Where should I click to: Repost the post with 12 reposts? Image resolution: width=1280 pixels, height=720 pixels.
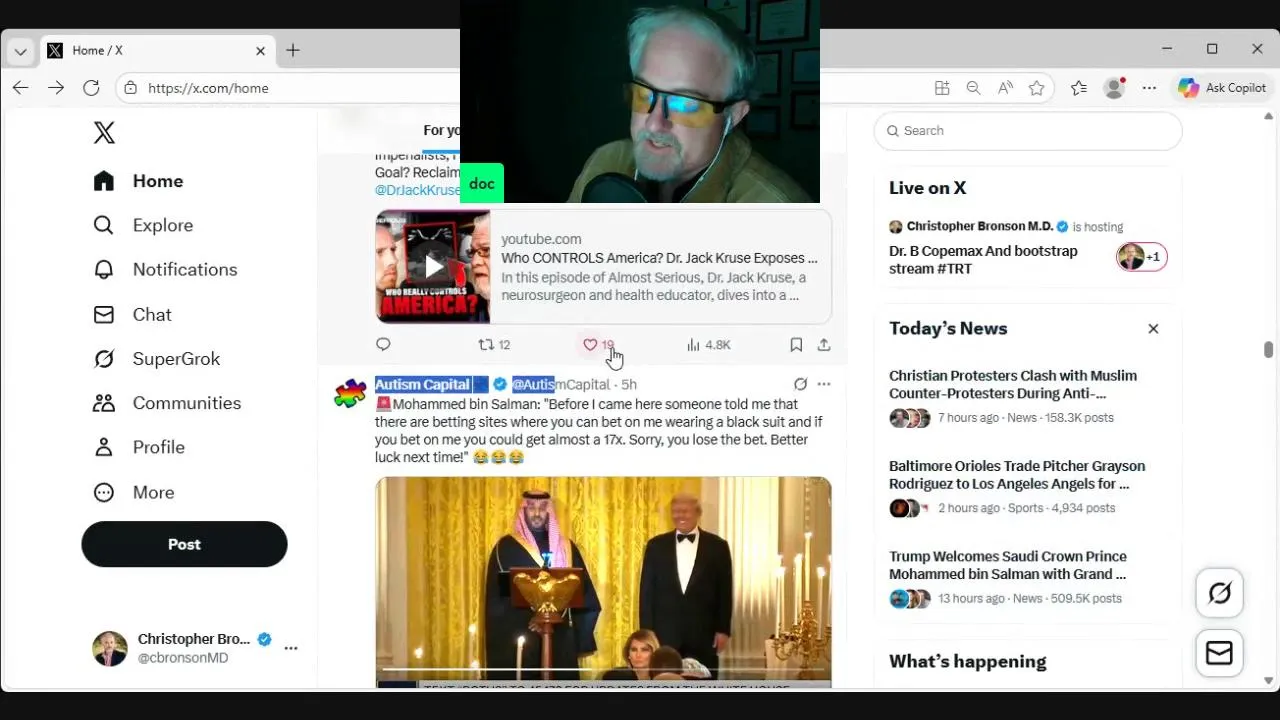(x=494, y=344)
